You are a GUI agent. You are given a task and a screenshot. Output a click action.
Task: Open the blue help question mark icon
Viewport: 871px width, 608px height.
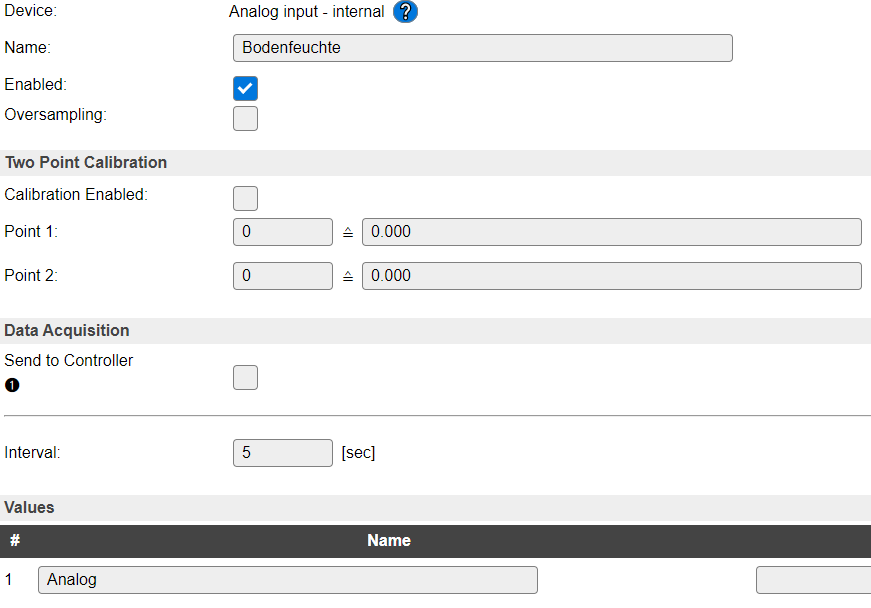point(406,12)
